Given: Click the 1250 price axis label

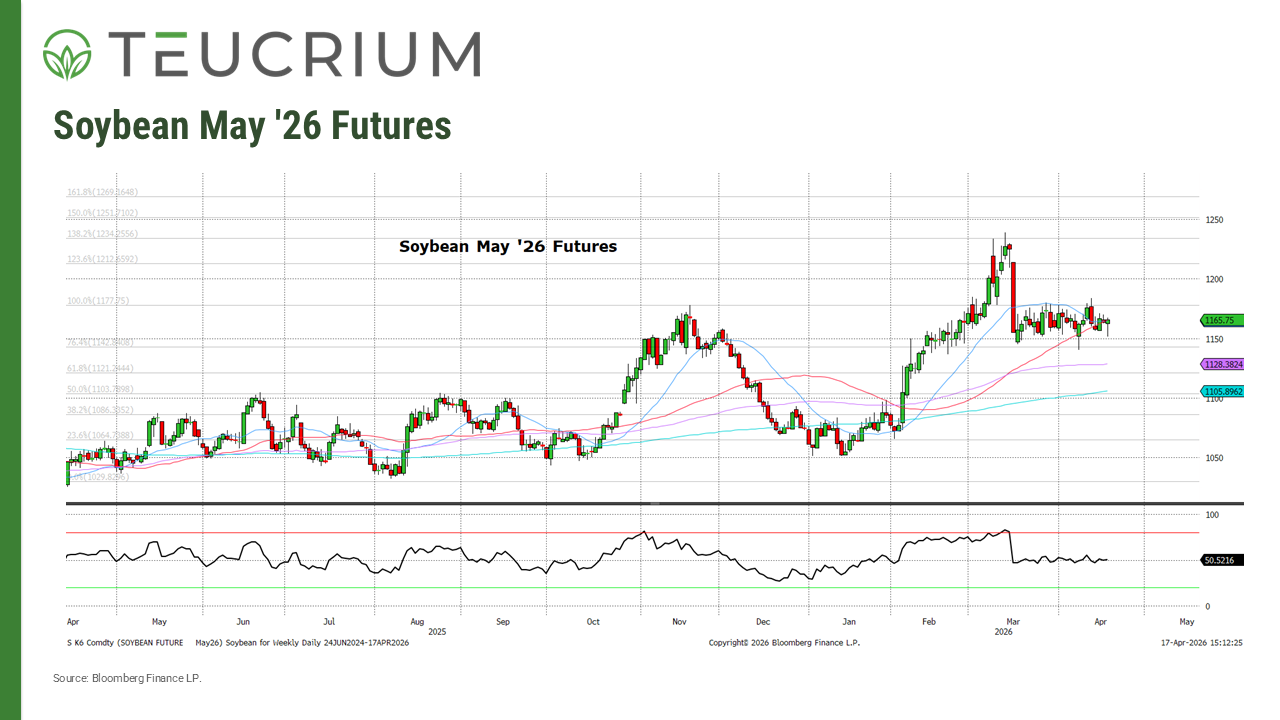Looking at the screenshot, I should tap(1214, 220).
